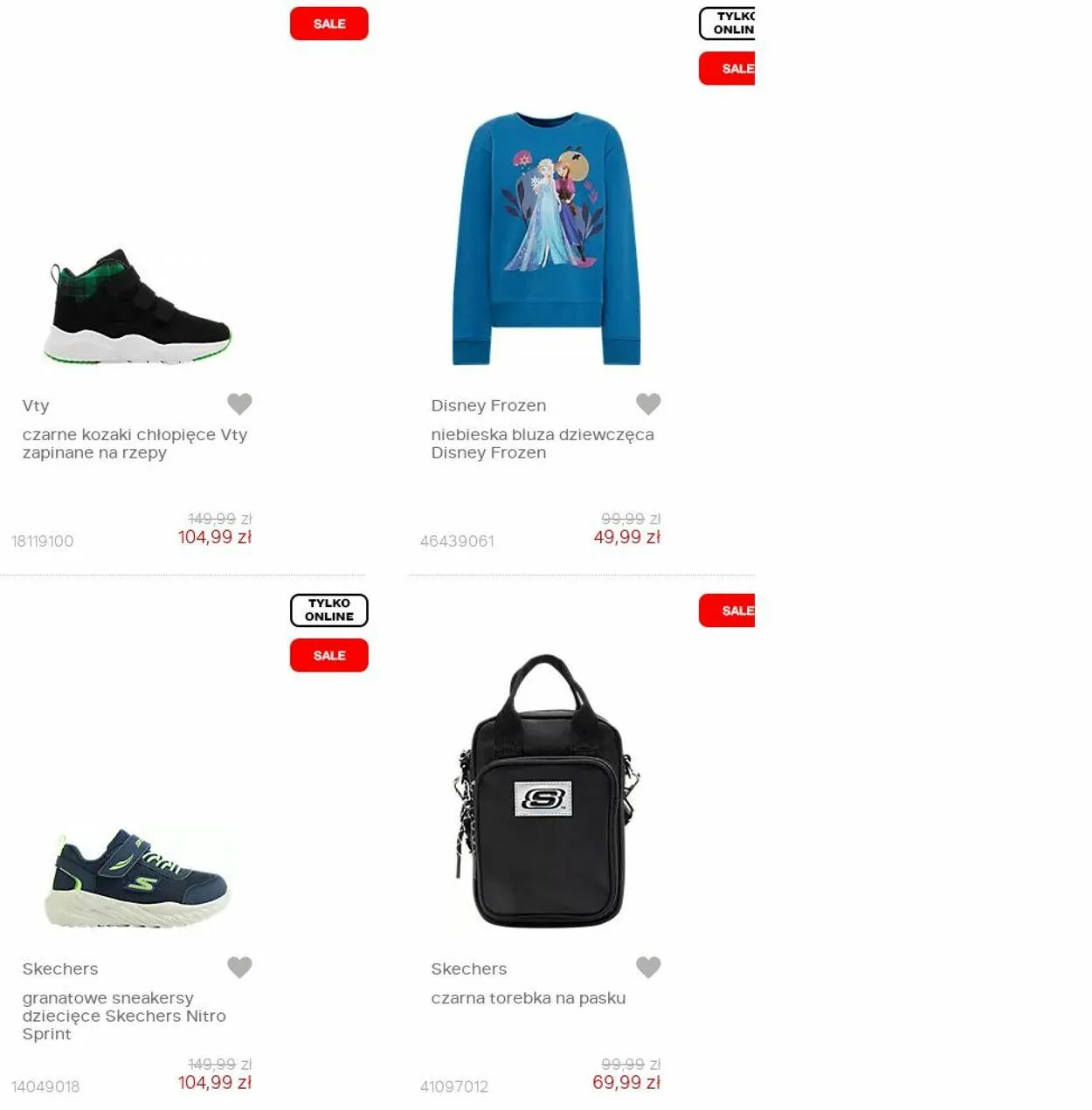This screenshot has width=1092, height=1110.
Task: Add Disney Frozen sweatshirt to wishlist heart
Action: [648, 403]
